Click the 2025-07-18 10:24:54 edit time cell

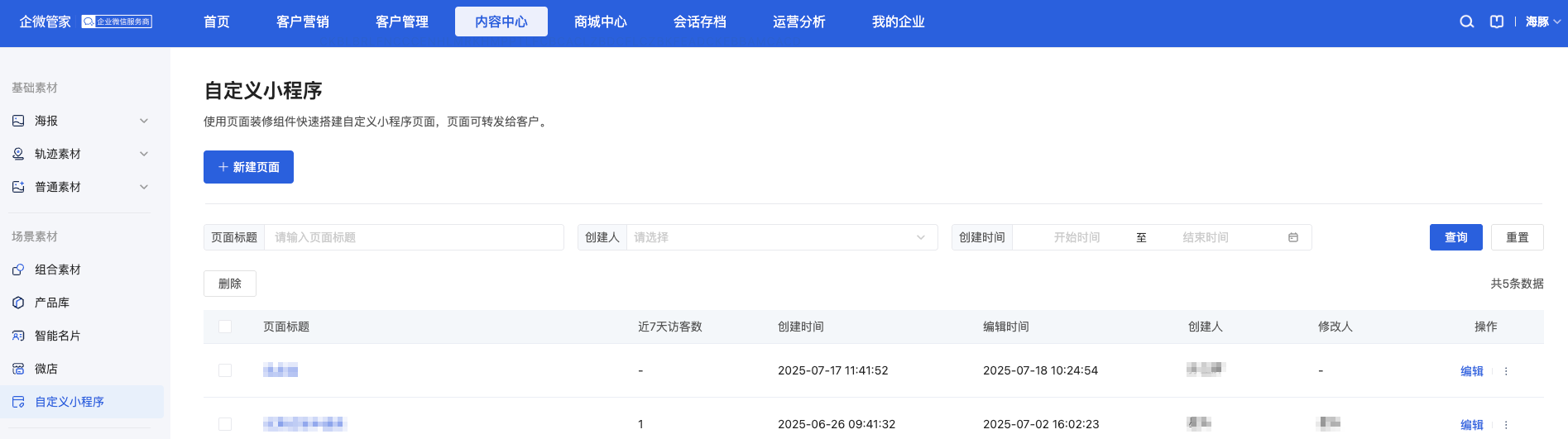pyautogui.click(x=1041, y=370)
